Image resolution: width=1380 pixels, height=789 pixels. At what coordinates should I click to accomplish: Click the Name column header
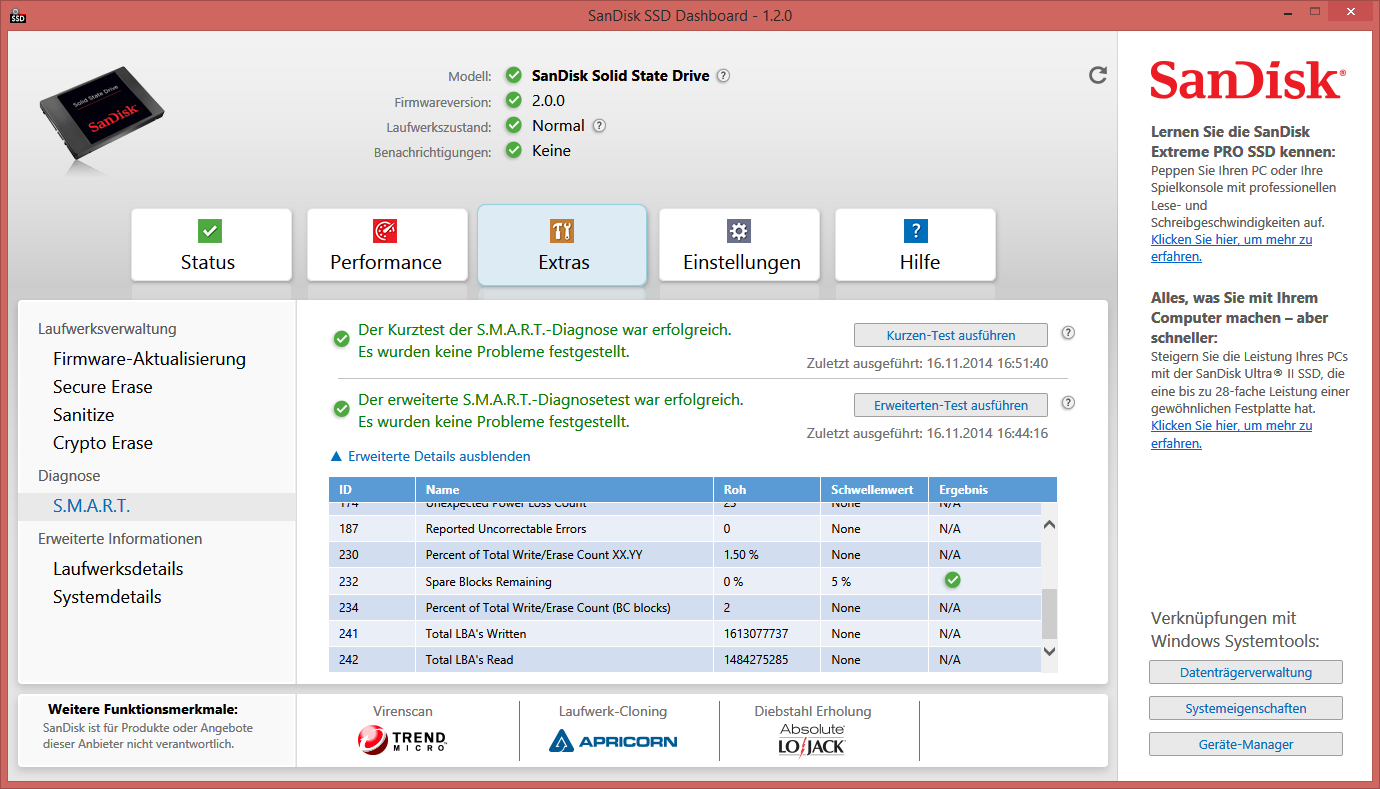tap(565, 490)
